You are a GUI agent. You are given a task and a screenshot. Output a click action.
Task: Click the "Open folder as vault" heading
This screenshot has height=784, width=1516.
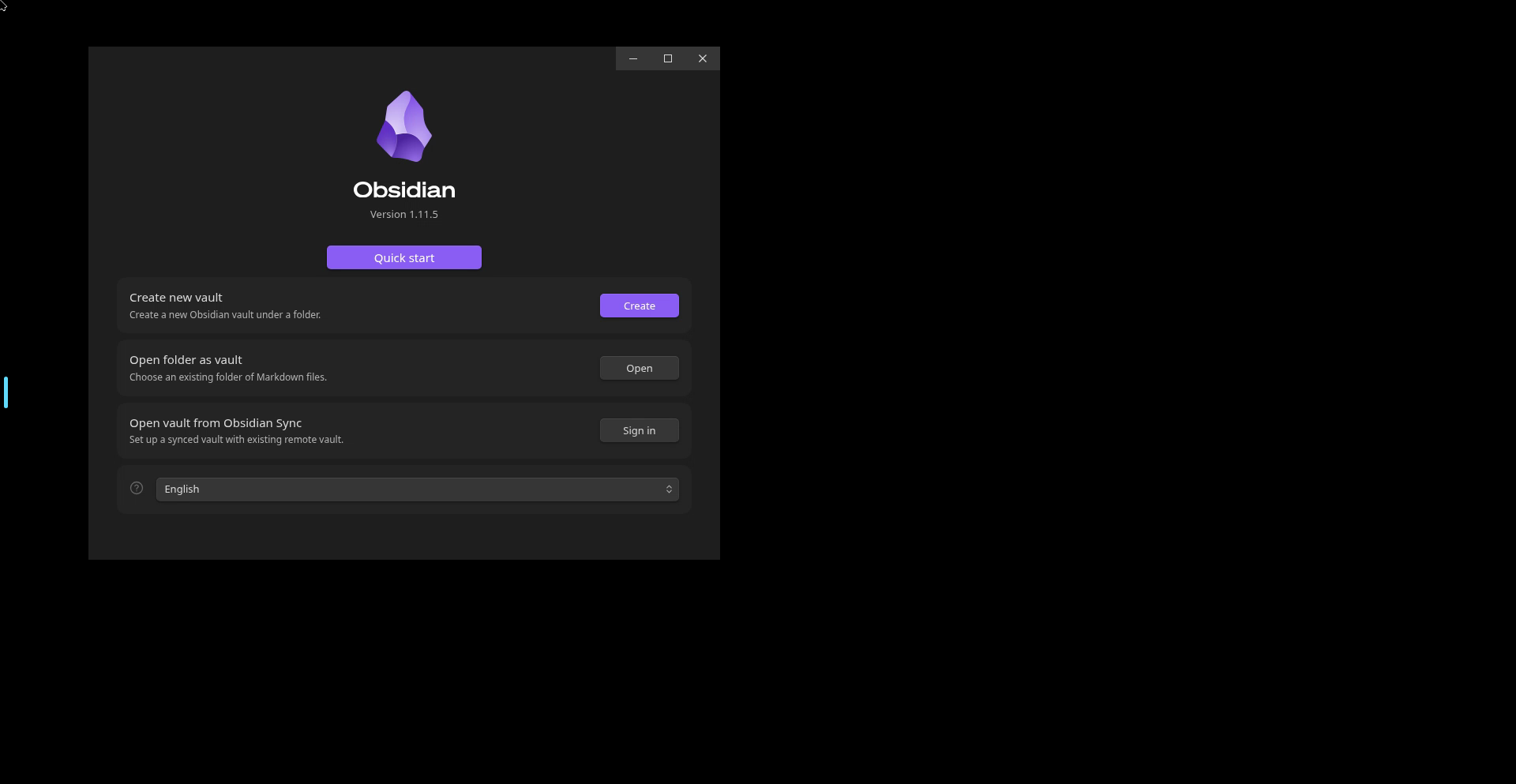[186, 359]
